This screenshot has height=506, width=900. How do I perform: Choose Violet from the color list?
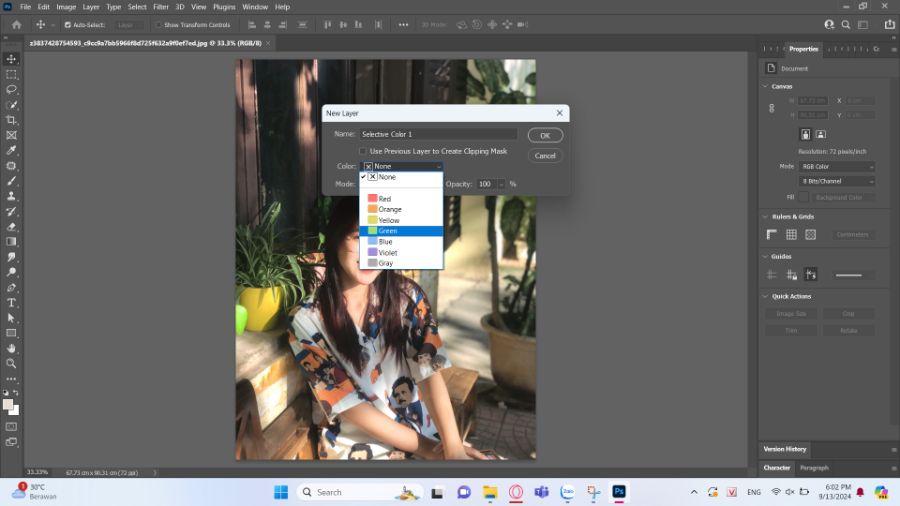tap(401, 252)
